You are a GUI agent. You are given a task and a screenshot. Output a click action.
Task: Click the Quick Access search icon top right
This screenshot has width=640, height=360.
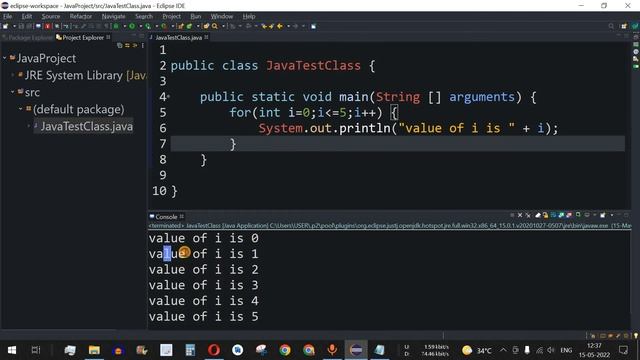pyautogui.click(x=611, y=26)
